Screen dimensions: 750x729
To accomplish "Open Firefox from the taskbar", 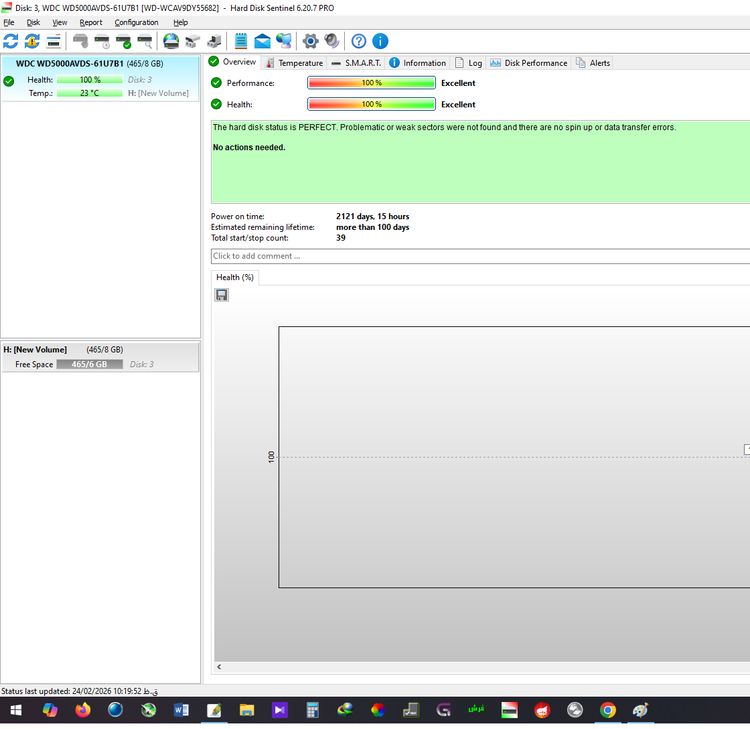I will coord(82,710).
